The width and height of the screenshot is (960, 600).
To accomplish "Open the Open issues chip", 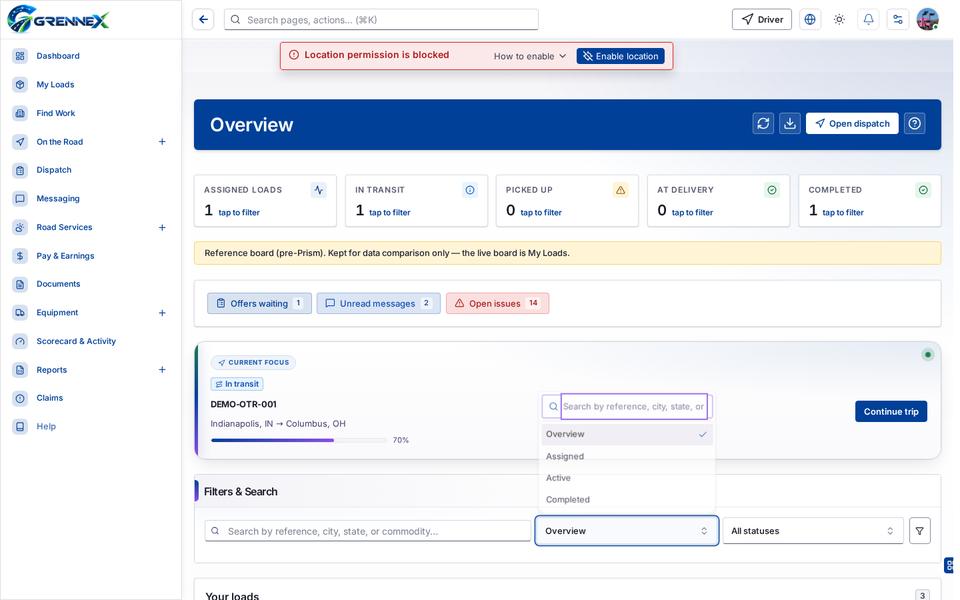I will (x=497, y=303).
